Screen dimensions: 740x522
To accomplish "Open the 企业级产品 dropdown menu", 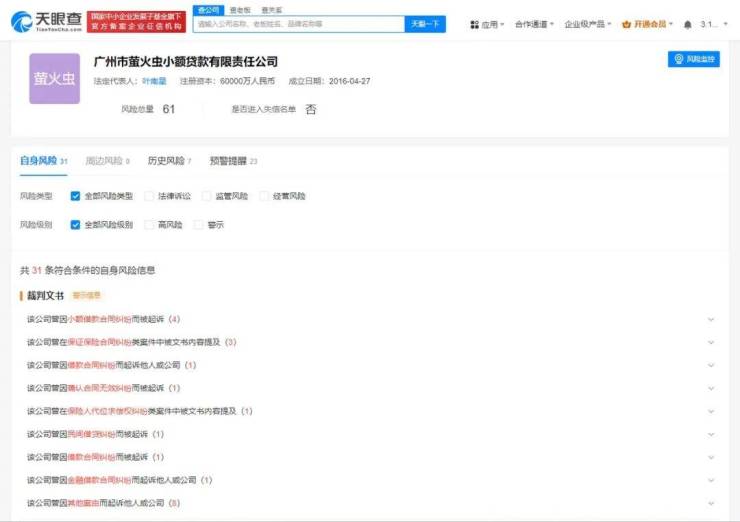I will pos(588,24).
